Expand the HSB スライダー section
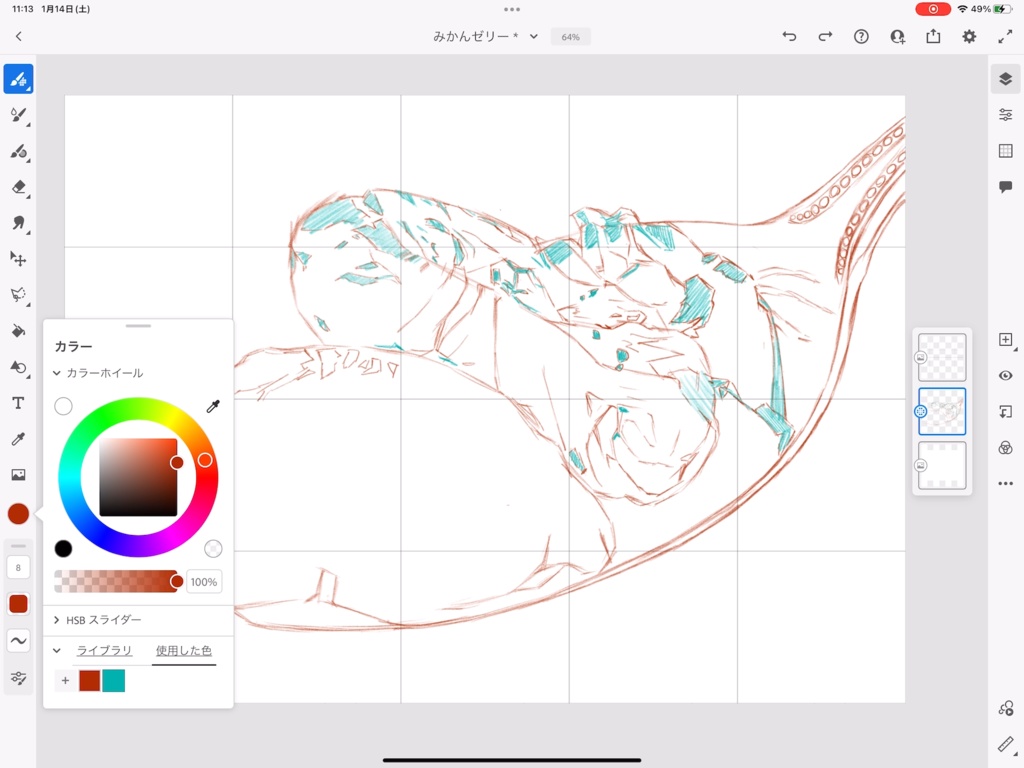This screenshot has height=768, width=1024. 57,621
